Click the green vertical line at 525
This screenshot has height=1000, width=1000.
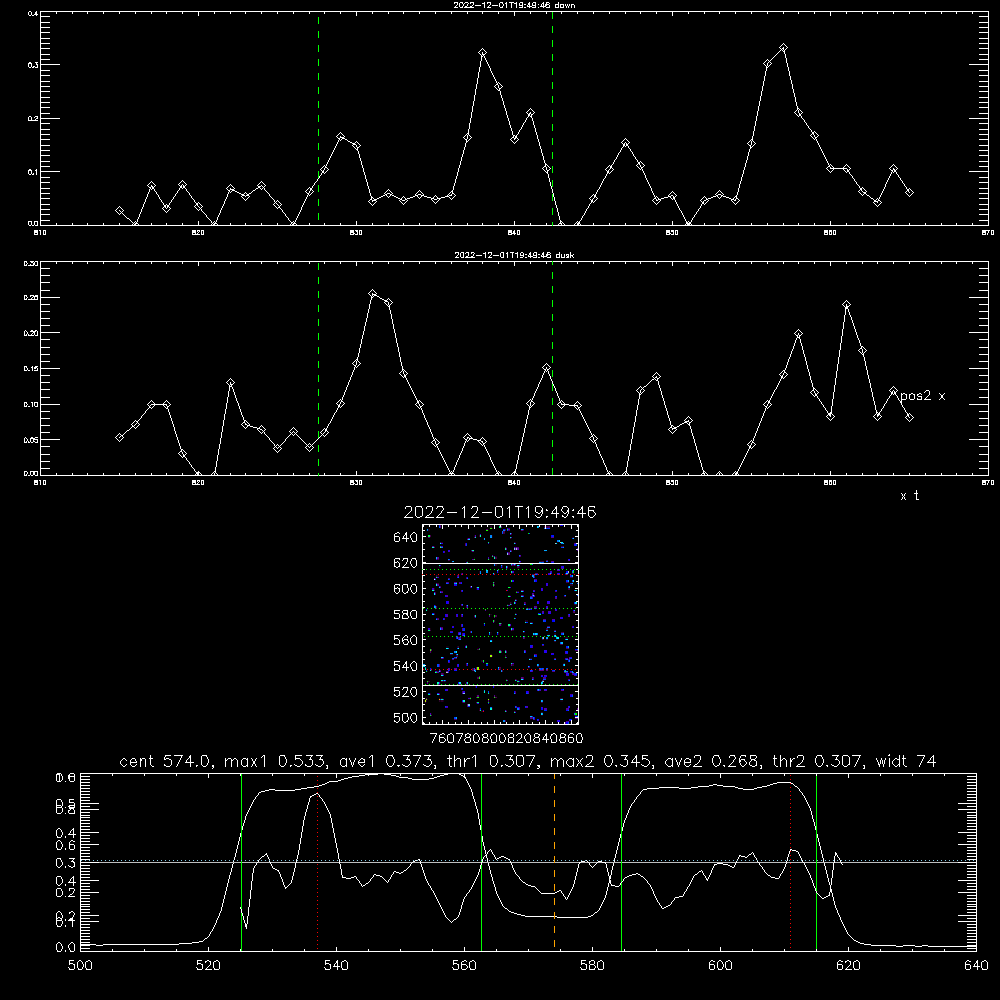[x=242, y=861]
